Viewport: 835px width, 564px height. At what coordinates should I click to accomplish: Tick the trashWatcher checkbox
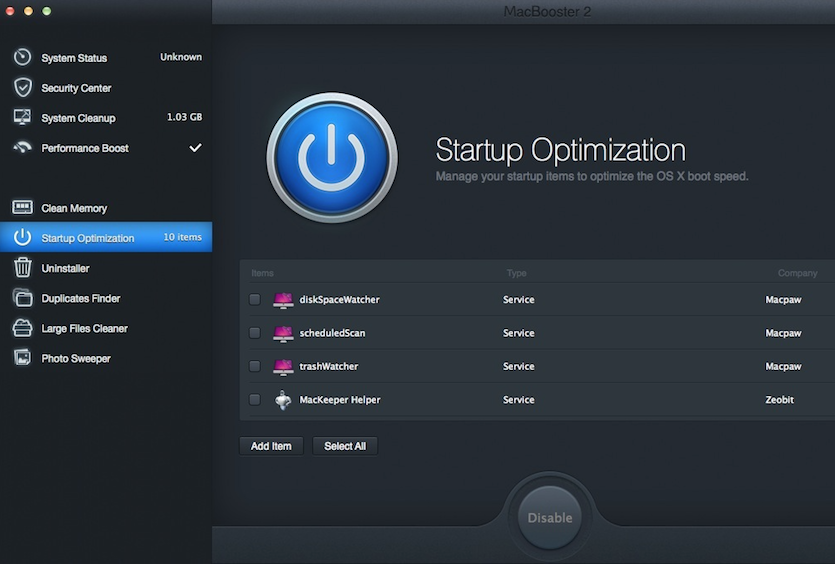[255, 366]
